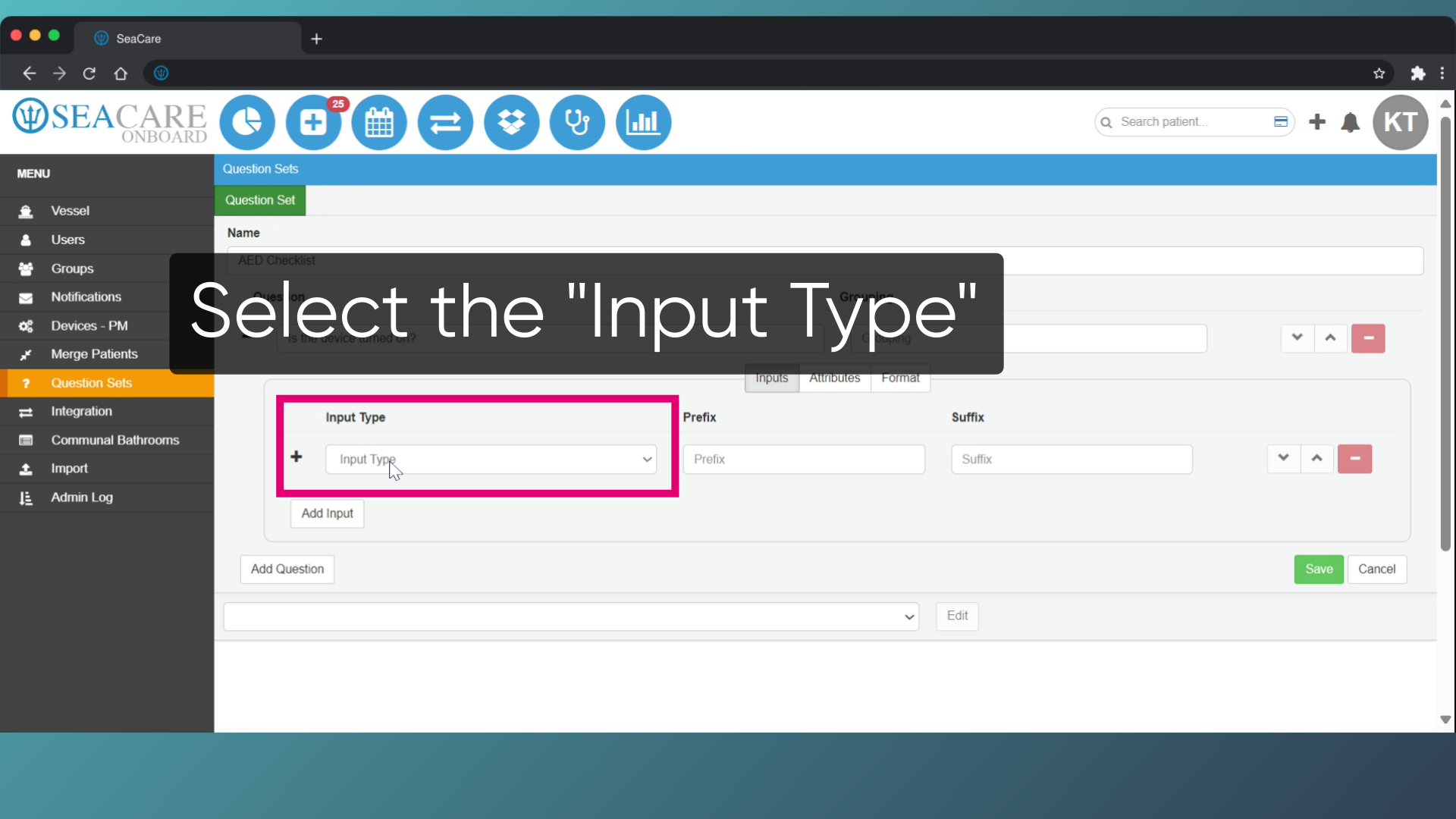Click the Suffix input field
Image resolution: width=1456 pixels, height=819 pixels.
[x=1072, y=460]
